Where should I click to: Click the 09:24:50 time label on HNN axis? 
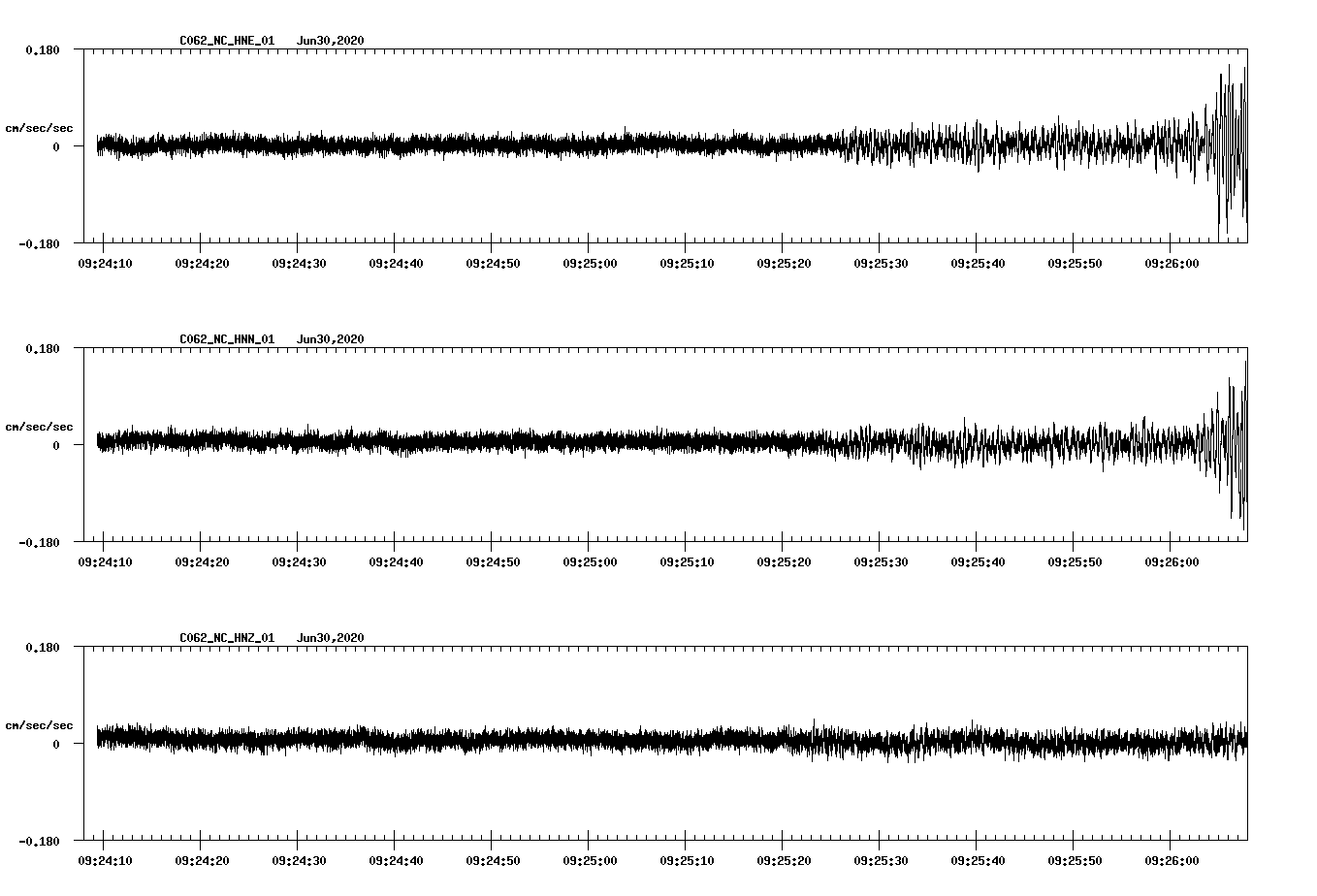click(x=493, y=562)
